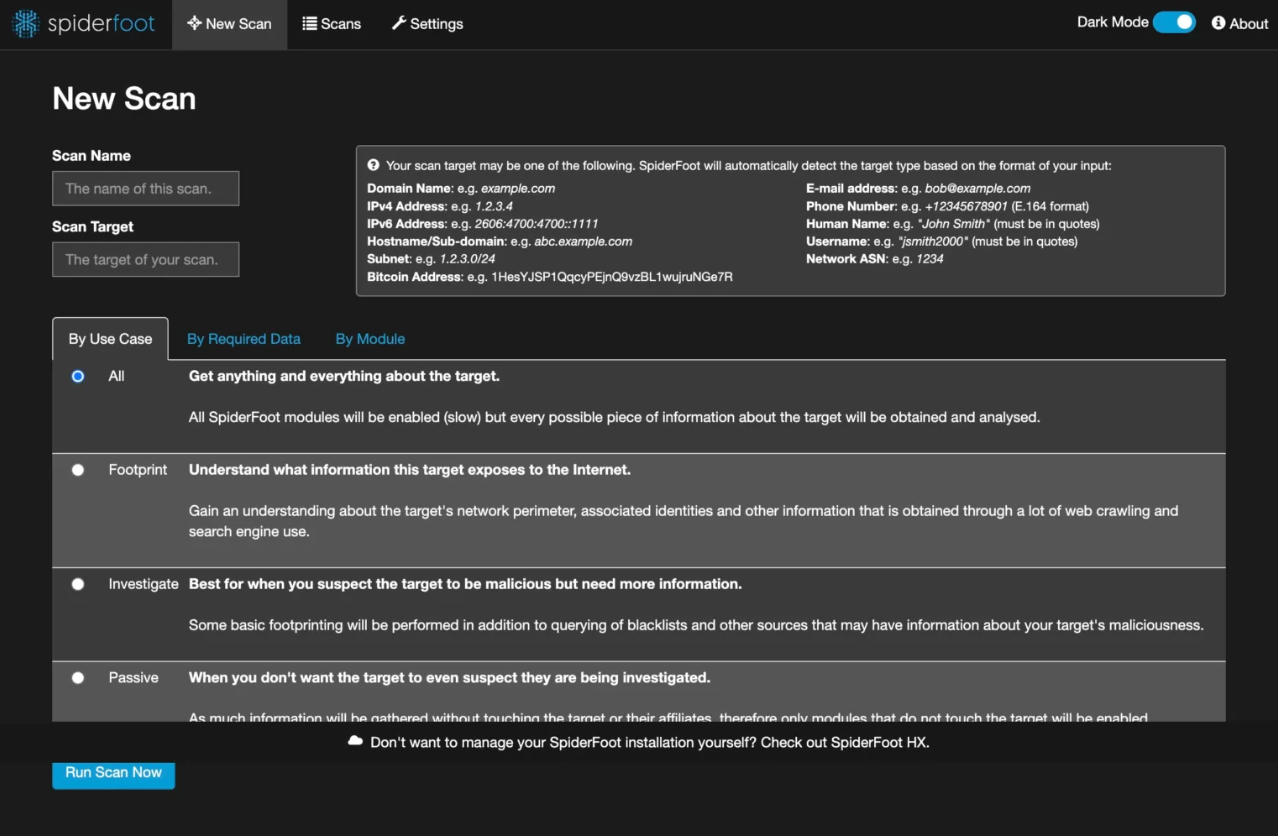Image resolution: width=1278 pixels, height=836 pixels.
Task: Click the All use case label
Action: (116, 377)
